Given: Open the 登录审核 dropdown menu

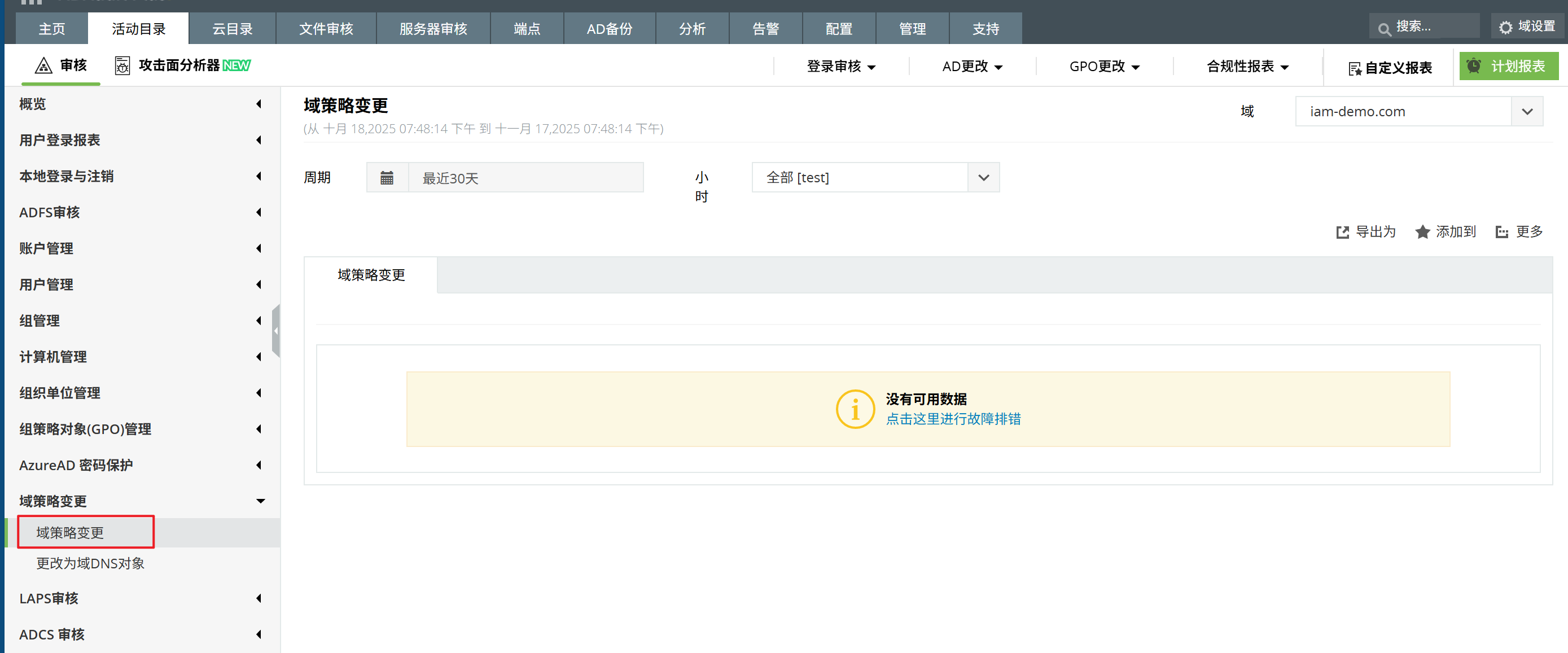Looking at the screenshot, I should click(840, 67).
